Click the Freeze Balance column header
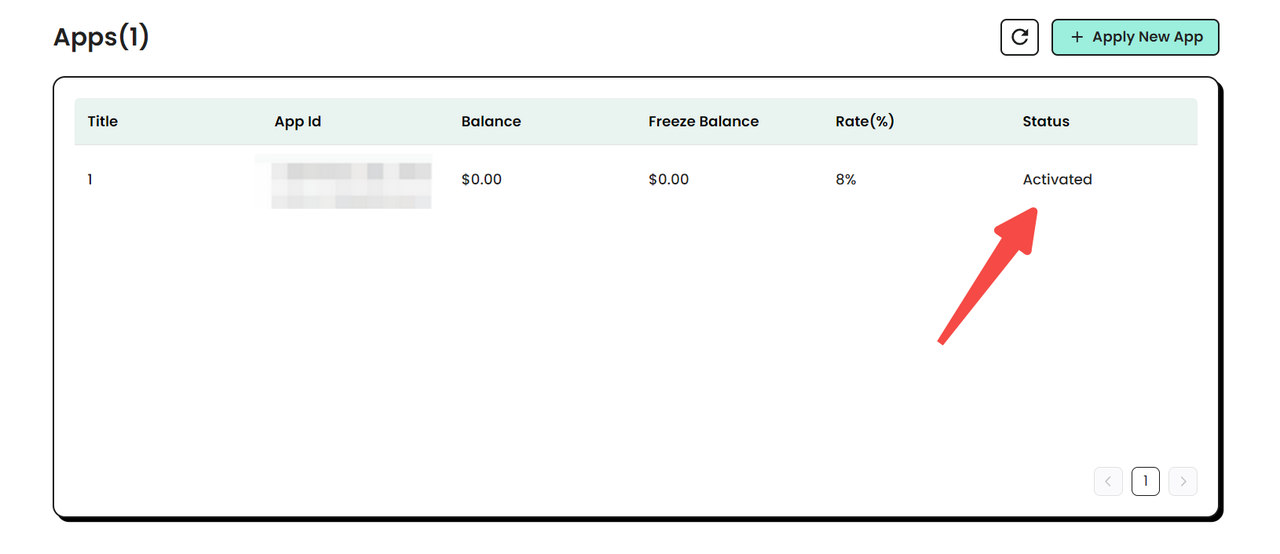This screenshot has height=554, width=1280. [703, 121]
